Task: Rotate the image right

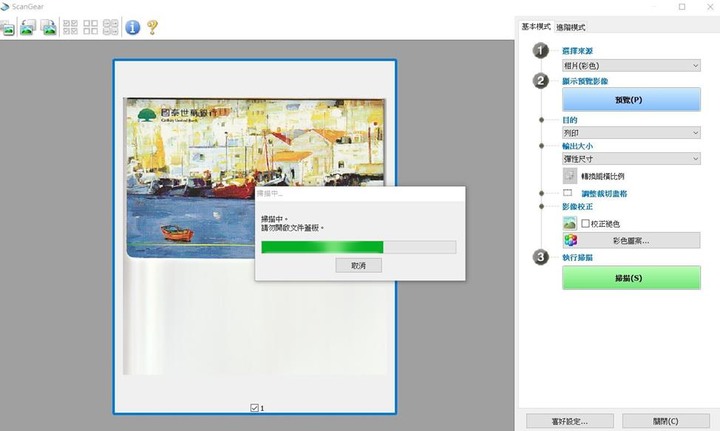Action: click(48, 27)
